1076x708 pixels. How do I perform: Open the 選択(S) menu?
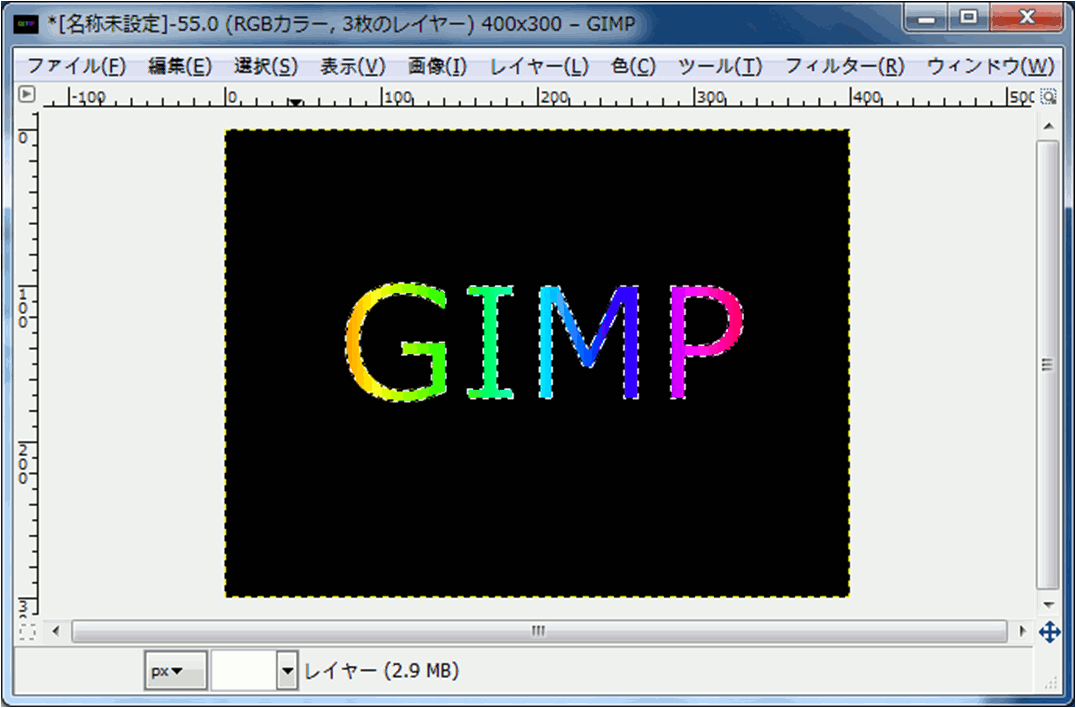click(x=266, y=66)
